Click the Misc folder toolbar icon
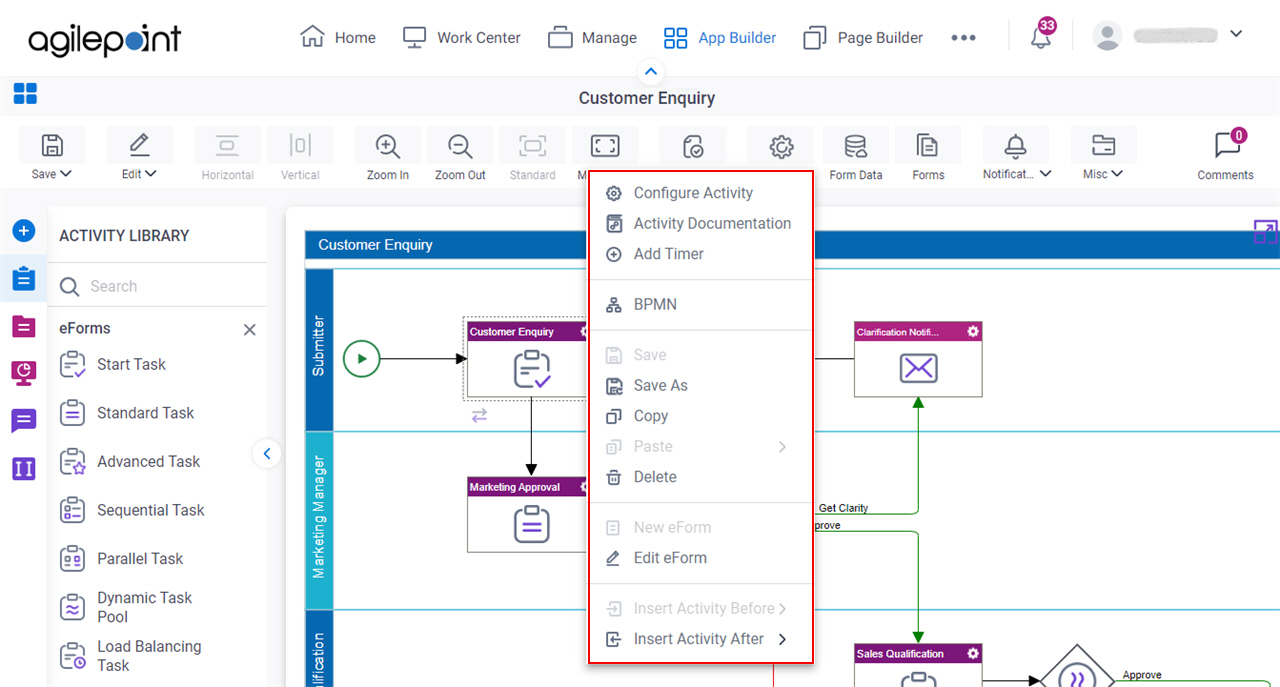 1103,146
